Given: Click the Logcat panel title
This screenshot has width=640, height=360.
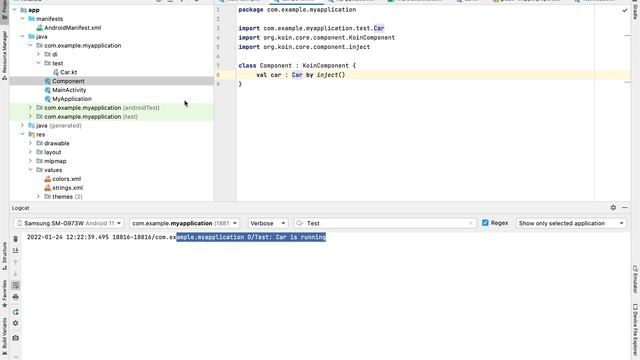Looking at the screenshot, I should [20, 208].
